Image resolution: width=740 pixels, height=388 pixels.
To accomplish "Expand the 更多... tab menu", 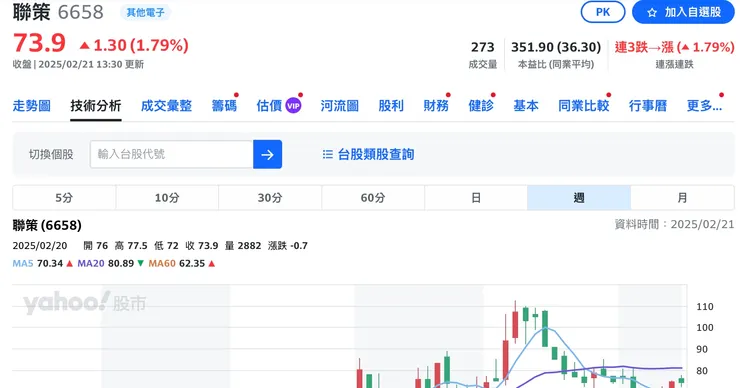I will 704,106.
